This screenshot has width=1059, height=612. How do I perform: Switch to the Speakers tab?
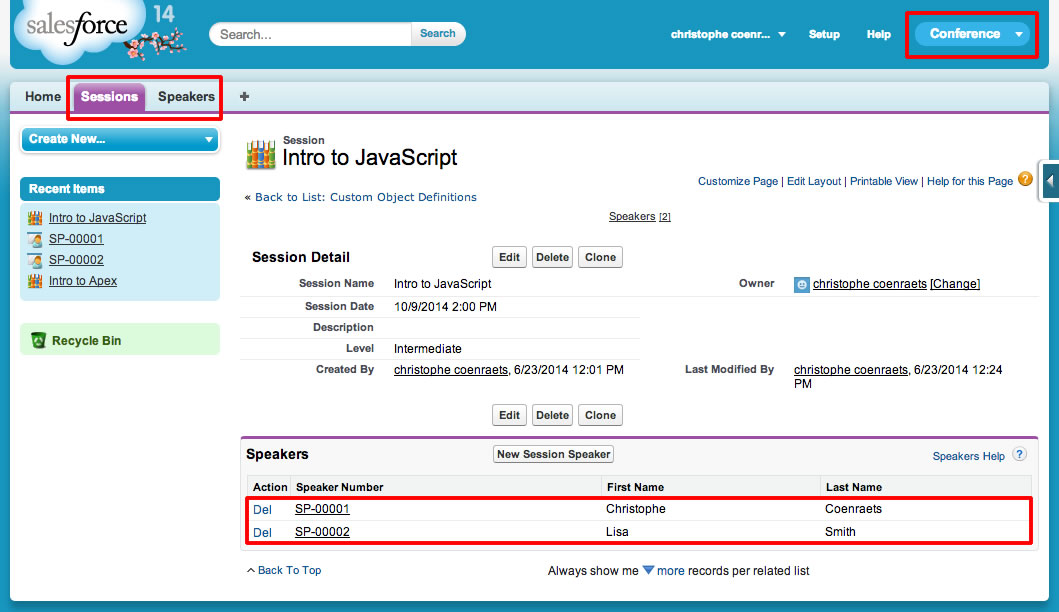click(x=186, y=97)
